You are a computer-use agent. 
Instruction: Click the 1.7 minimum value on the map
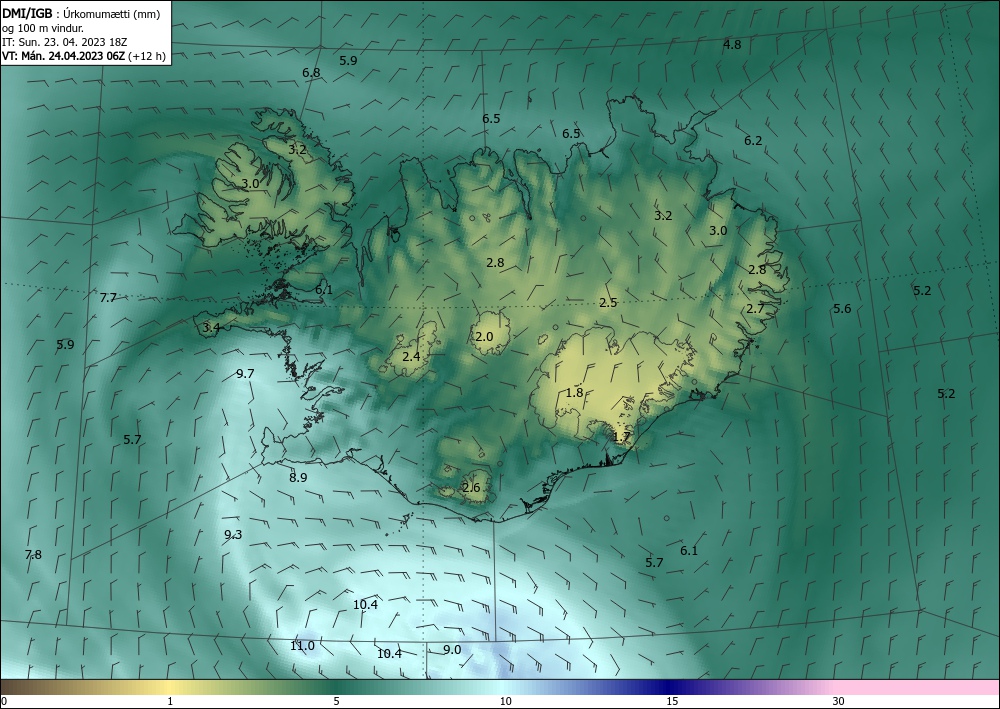(x=621, y=437)
